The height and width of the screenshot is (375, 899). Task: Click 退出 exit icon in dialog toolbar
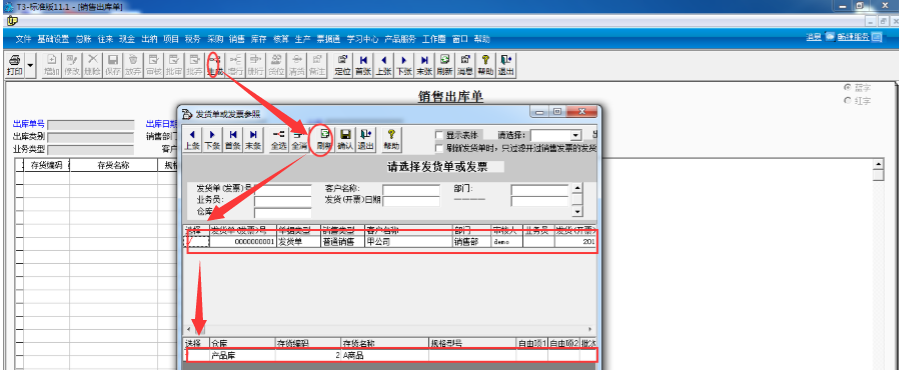coord(365,139)
